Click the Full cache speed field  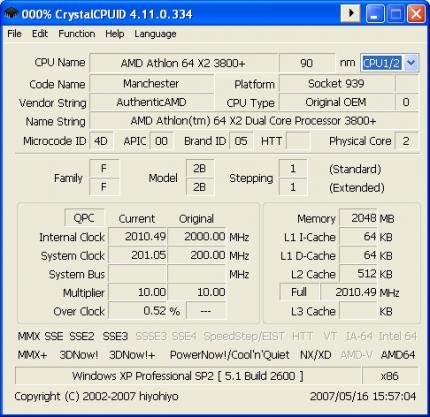point(299,292)
